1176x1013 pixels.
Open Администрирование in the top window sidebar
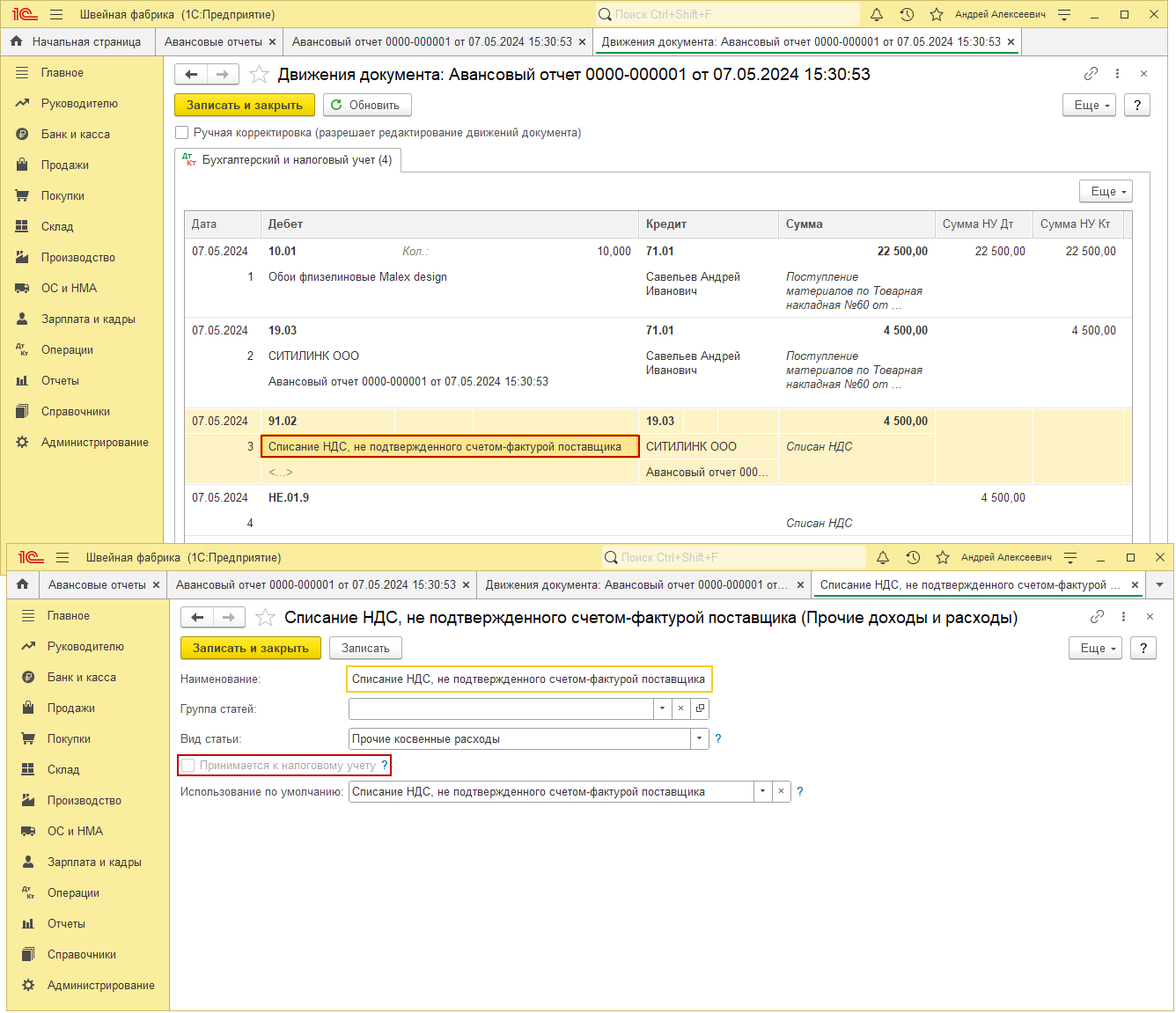tap(94, 442)
